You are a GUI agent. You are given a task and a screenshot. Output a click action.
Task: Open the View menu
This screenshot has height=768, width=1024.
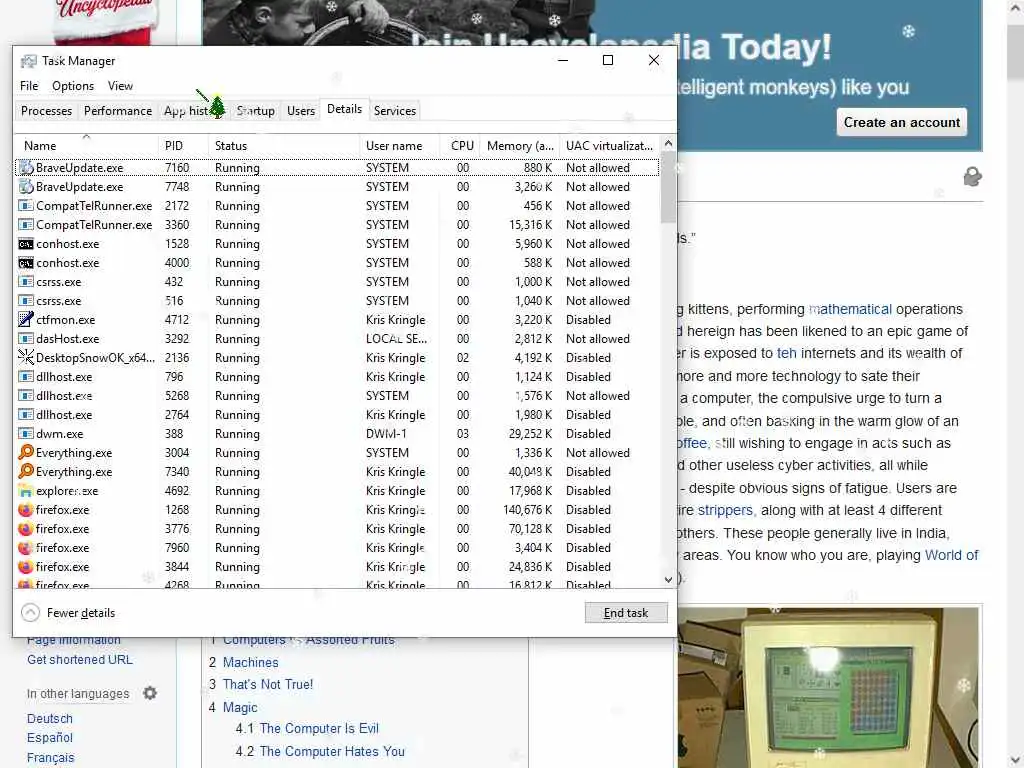point(120,86)
